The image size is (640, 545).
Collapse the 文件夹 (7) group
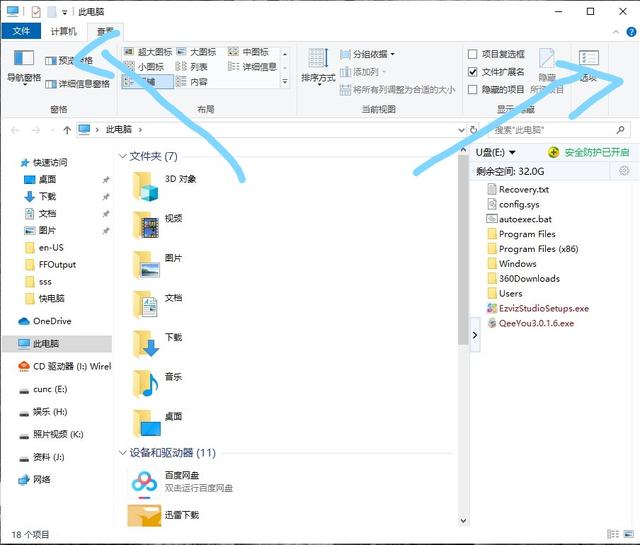click(122, 156)
